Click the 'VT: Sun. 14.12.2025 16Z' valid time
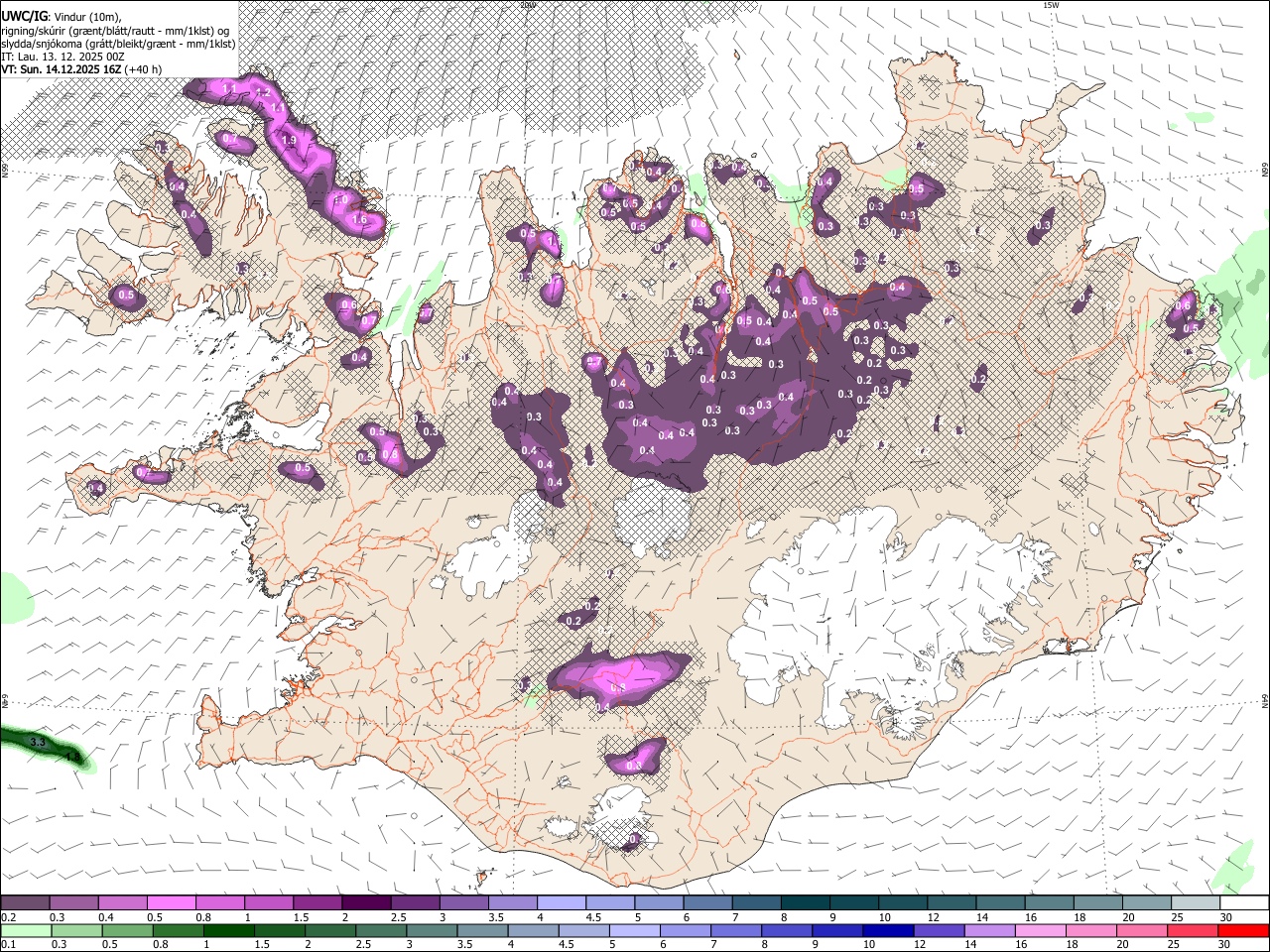The height and width of the screenshot is (952, 1270). click(x=61, y=69)
